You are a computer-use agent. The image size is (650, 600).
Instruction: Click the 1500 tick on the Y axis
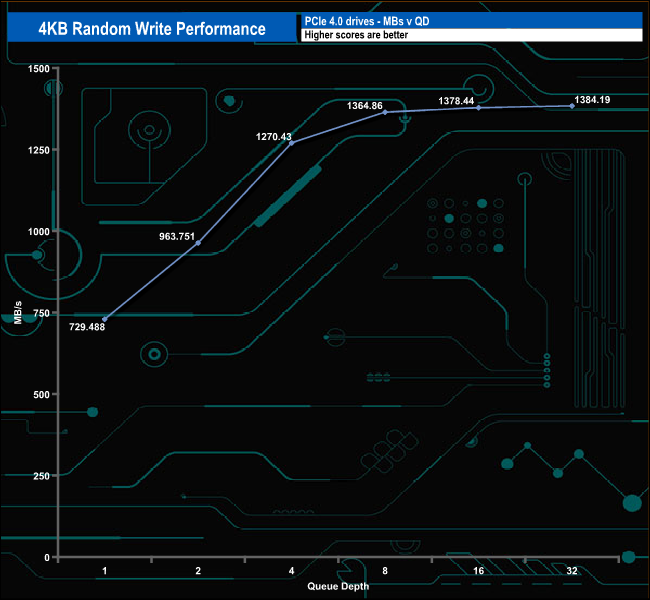[38, 69]
